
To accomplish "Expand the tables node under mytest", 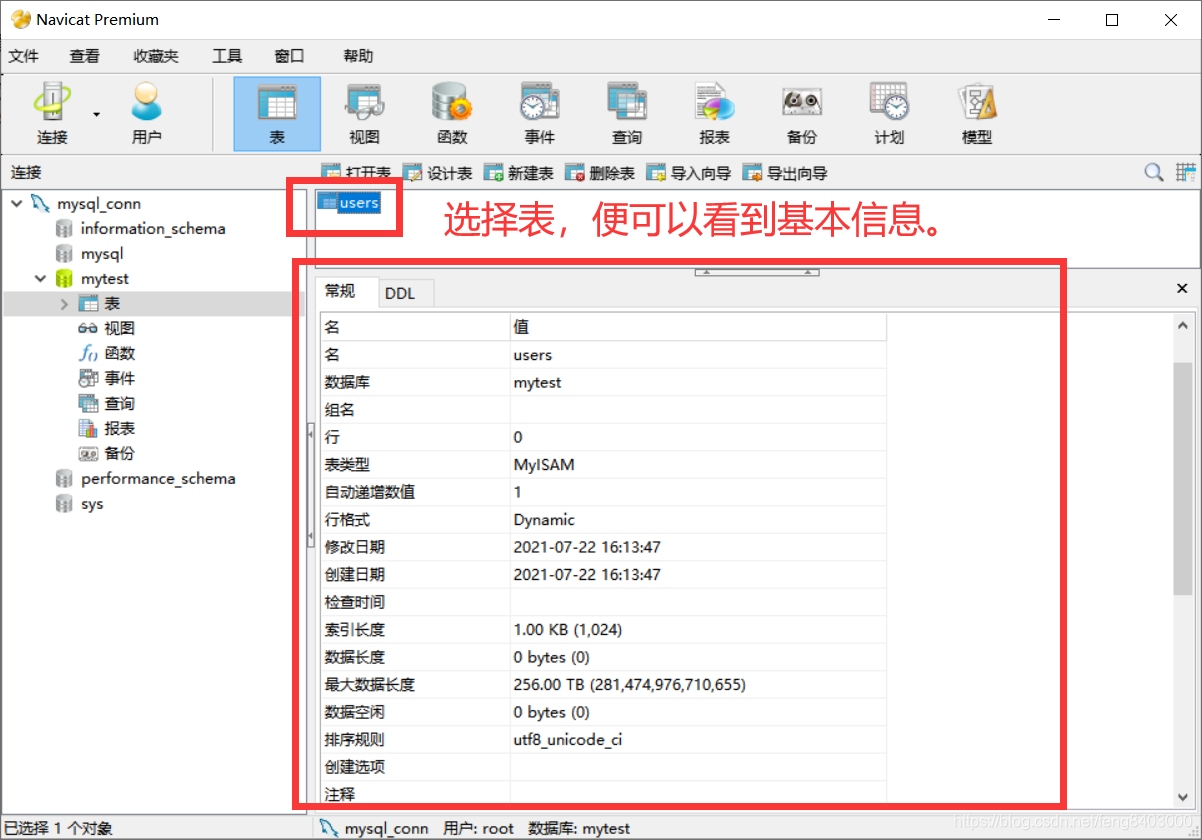I will pos(64,304).
